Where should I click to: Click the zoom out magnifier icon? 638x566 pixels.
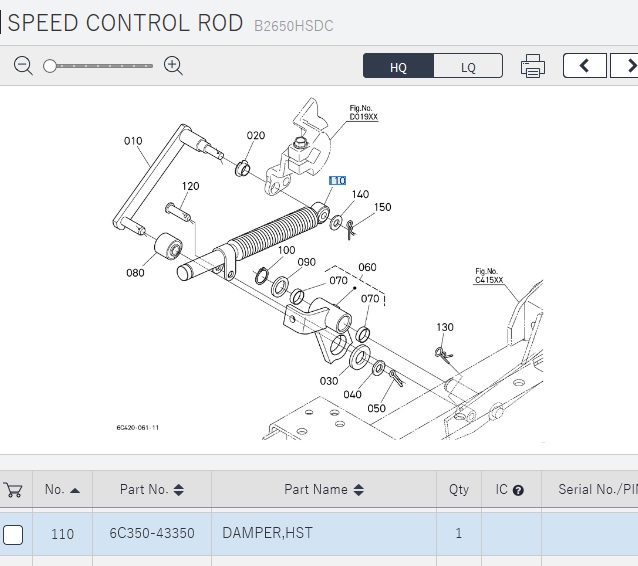(24, 66)
